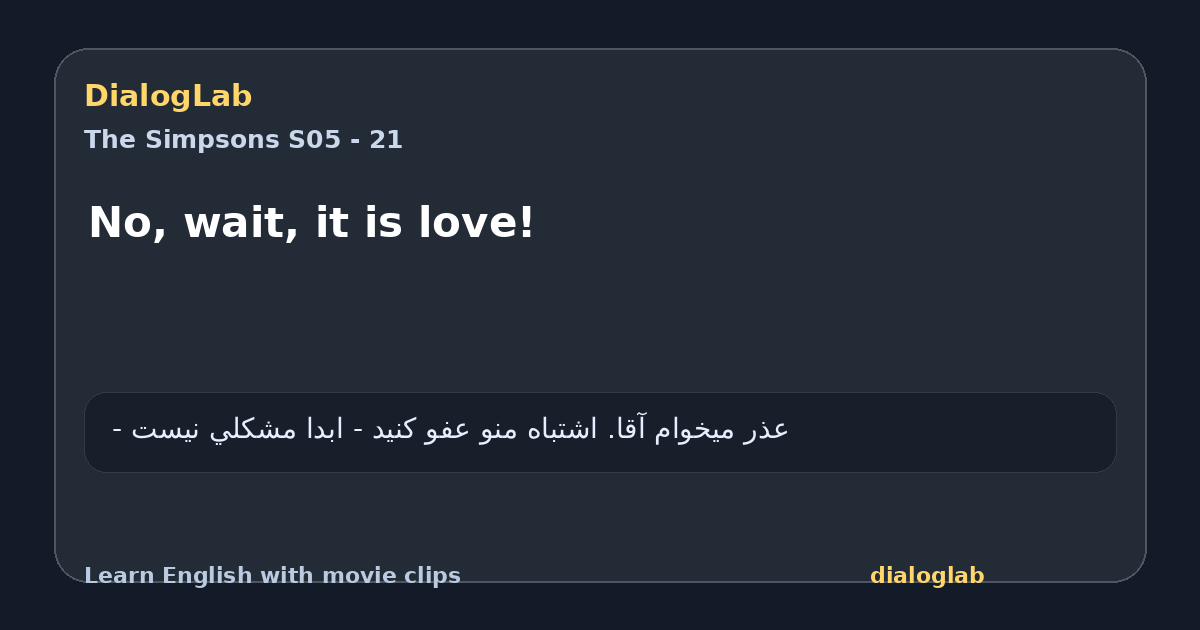This screenshot has width=1200, height=630.
Task: Click the word "English" in the footer
Action: [202, 576]
